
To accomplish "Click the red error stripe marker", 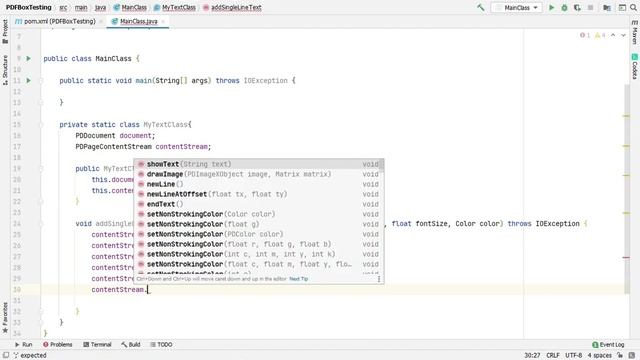I will 626,258.
